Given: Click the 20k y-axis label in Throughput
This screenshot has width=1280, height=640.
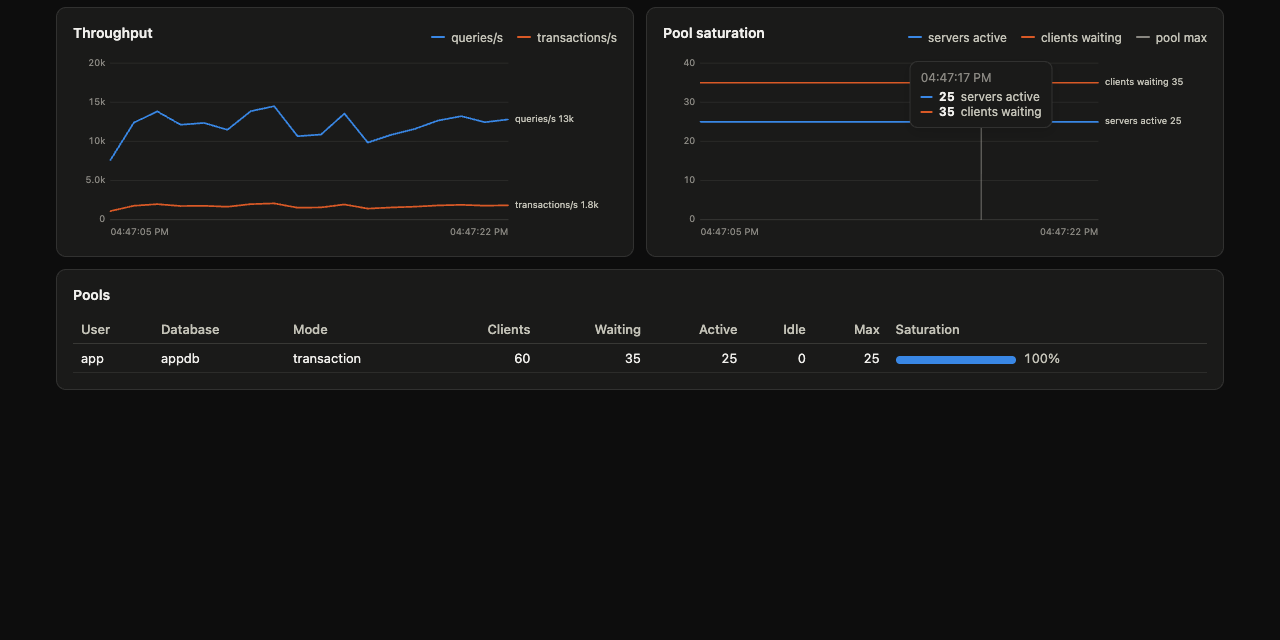Looking at the screenshot, I should (x=97, y=63).
